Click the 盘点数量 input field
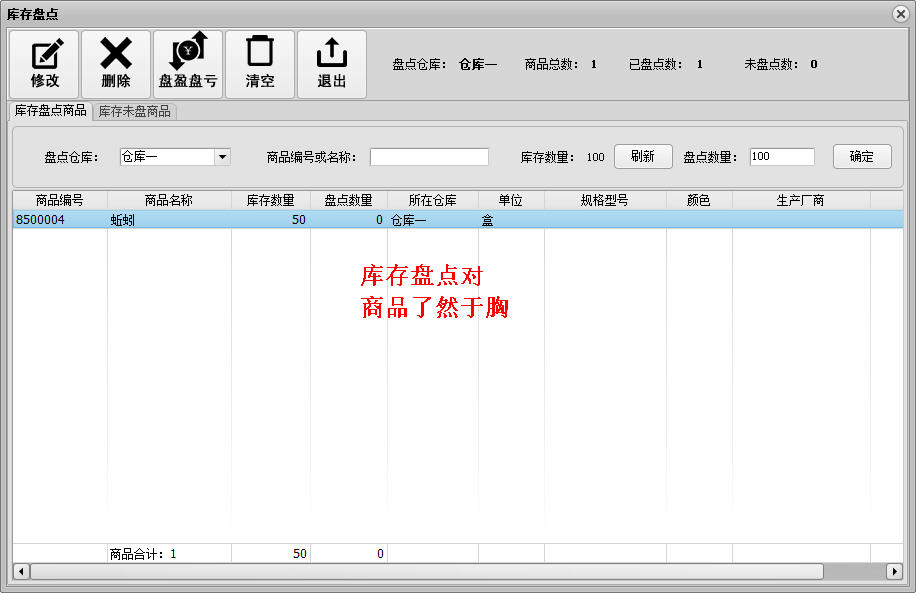 (781, 157)
